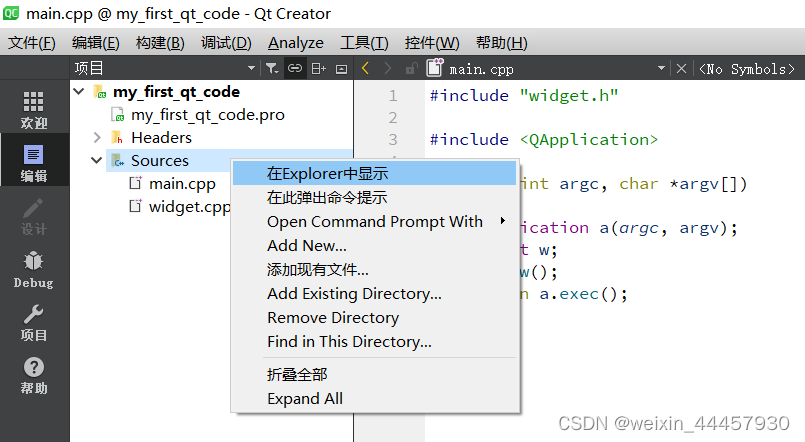Screen dimensions: 805x442
Task: Select main.cpp in project tree
Action: (182, 184)
